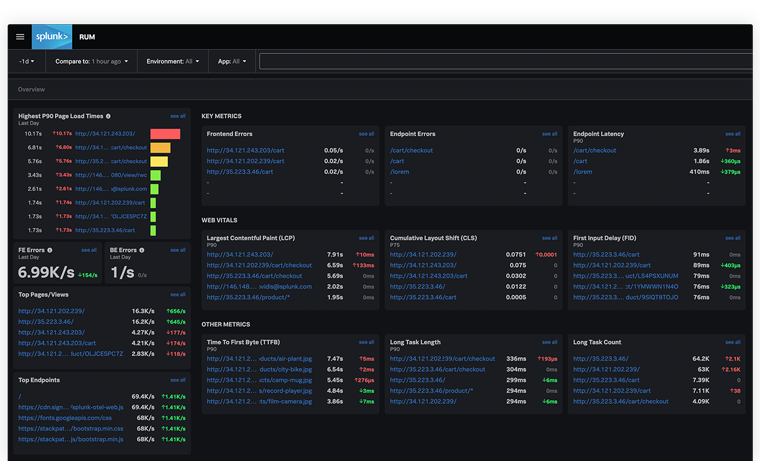Open the App All dropdown
Screen dimensions: 760x461
pyautogui.click(x=232, y=62)
